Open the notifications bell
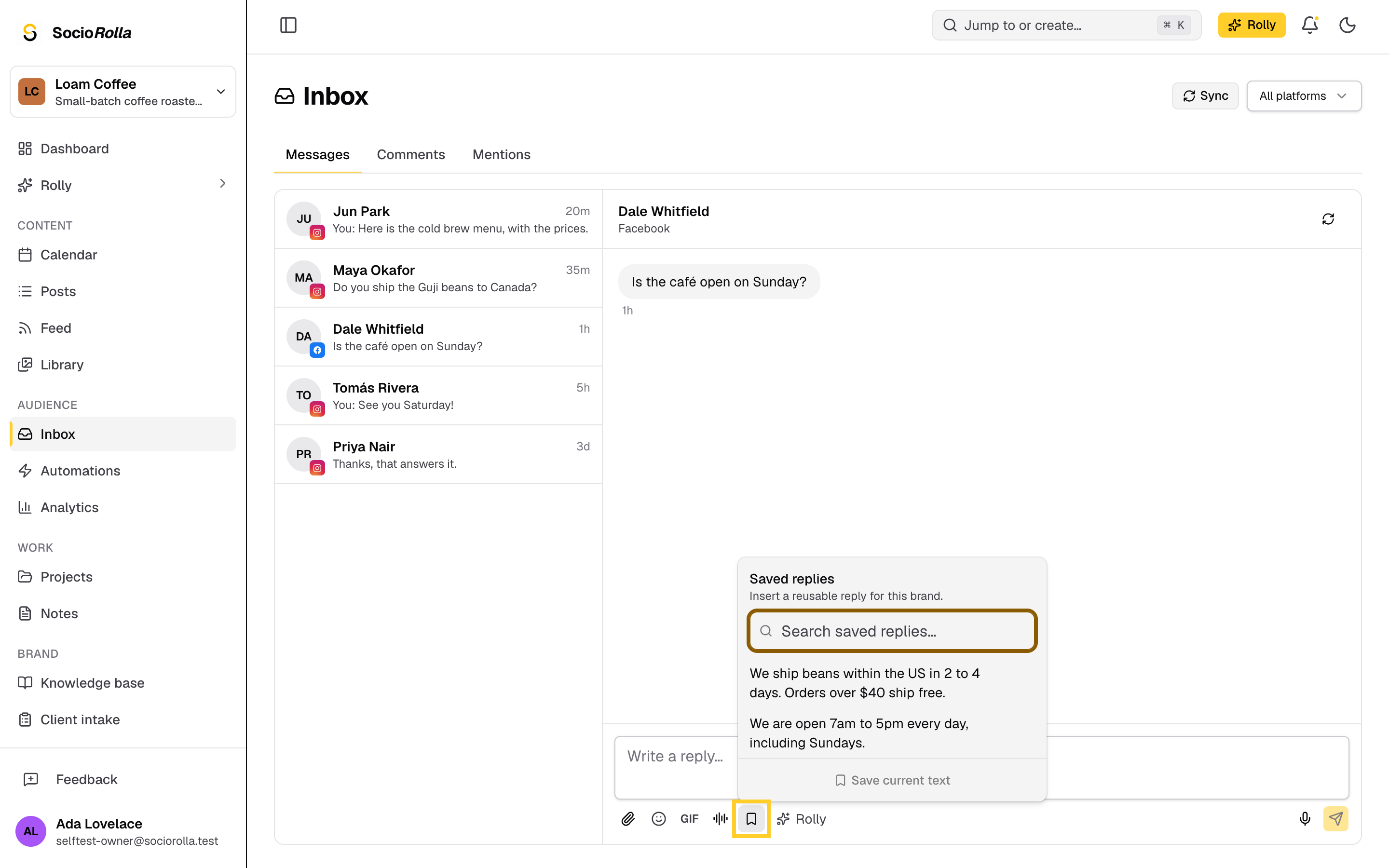This screenshot has width=1389, height=868. coord(1310,25)
